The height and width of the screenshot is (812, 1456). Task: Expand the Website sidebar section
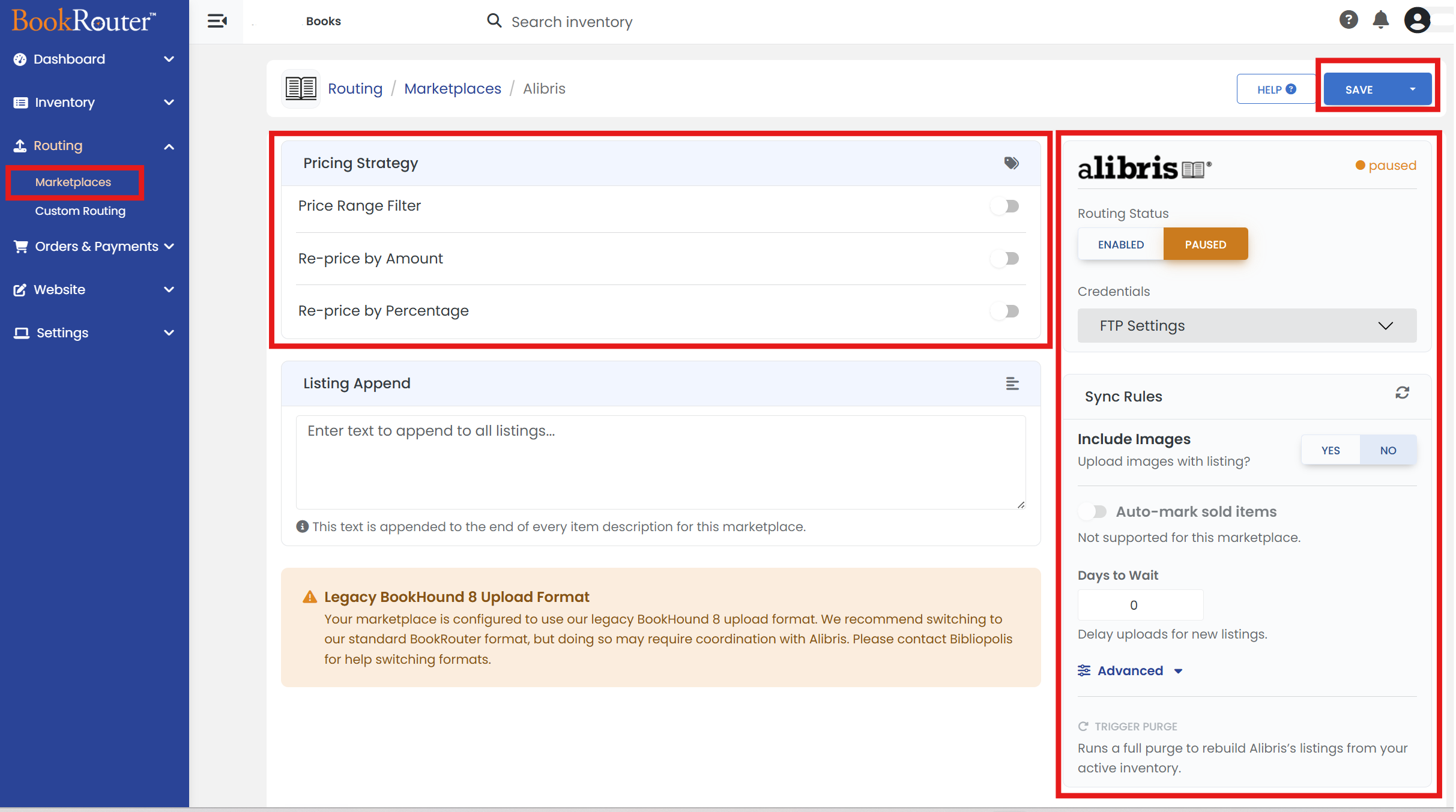pos(169,290)
